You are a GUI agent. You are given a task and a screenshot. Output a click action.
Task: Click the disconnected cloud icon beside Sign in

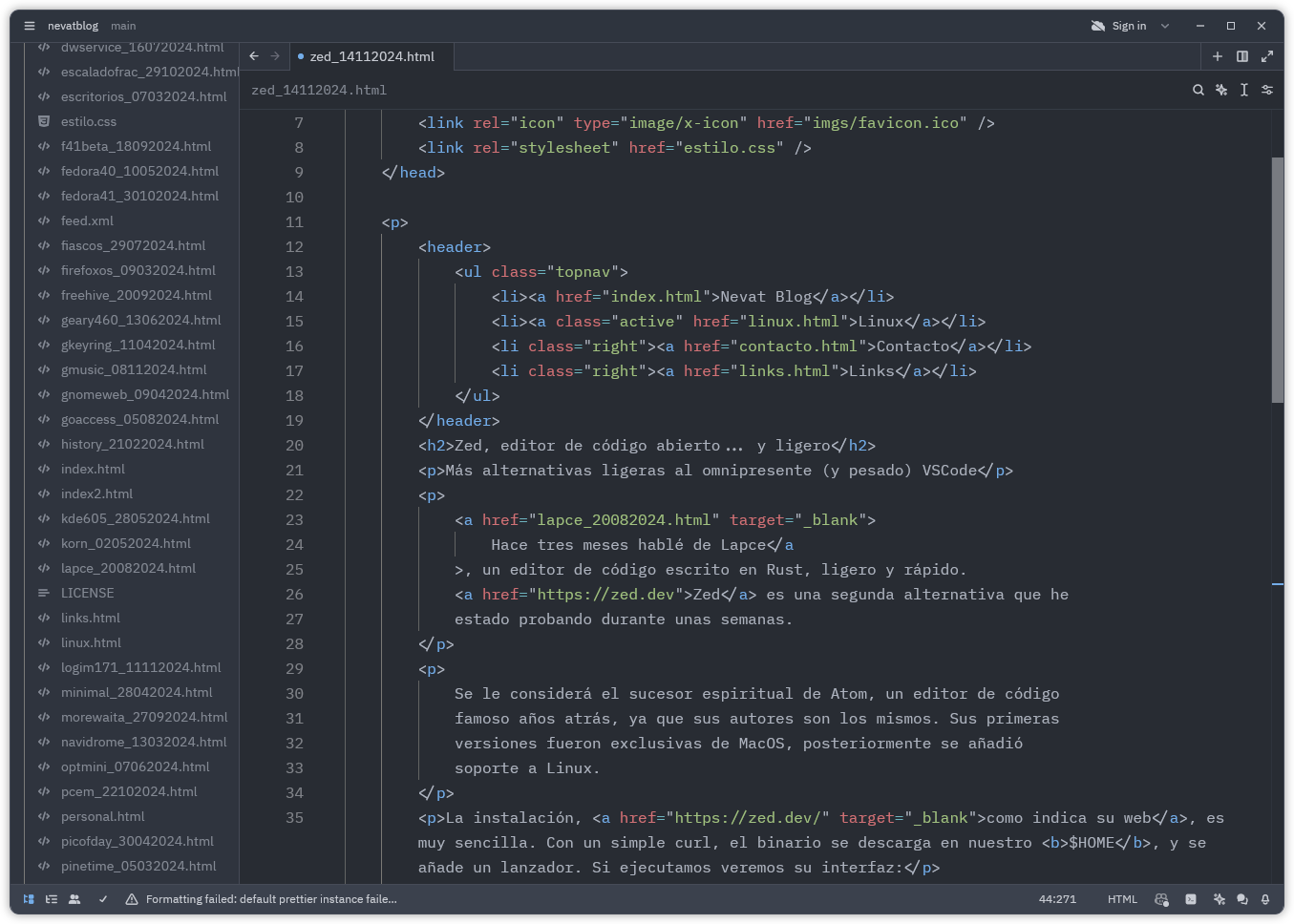(x=1098, y=26)
